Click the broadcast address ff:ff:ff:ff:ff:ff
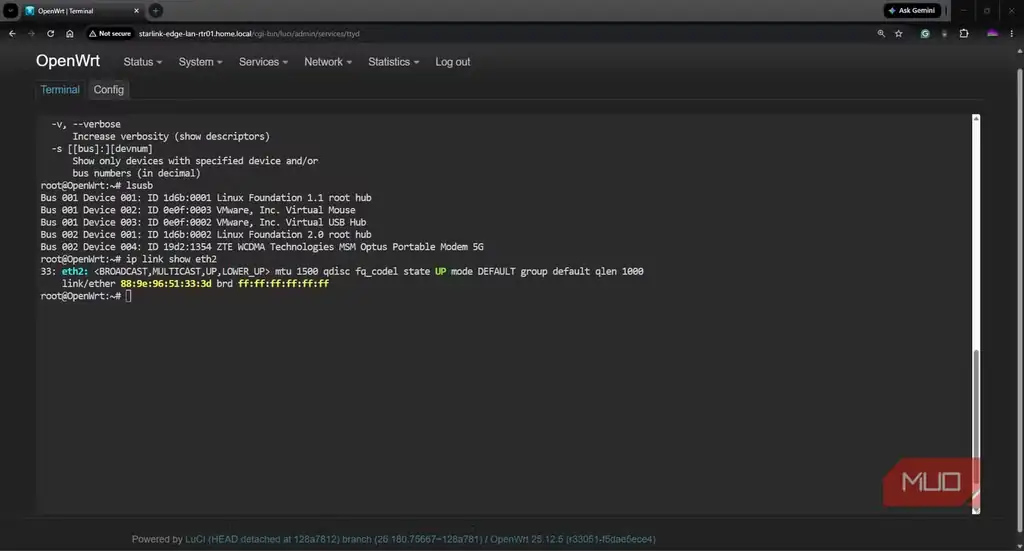This screenshot has width=1024, height=551. (283, 283)
